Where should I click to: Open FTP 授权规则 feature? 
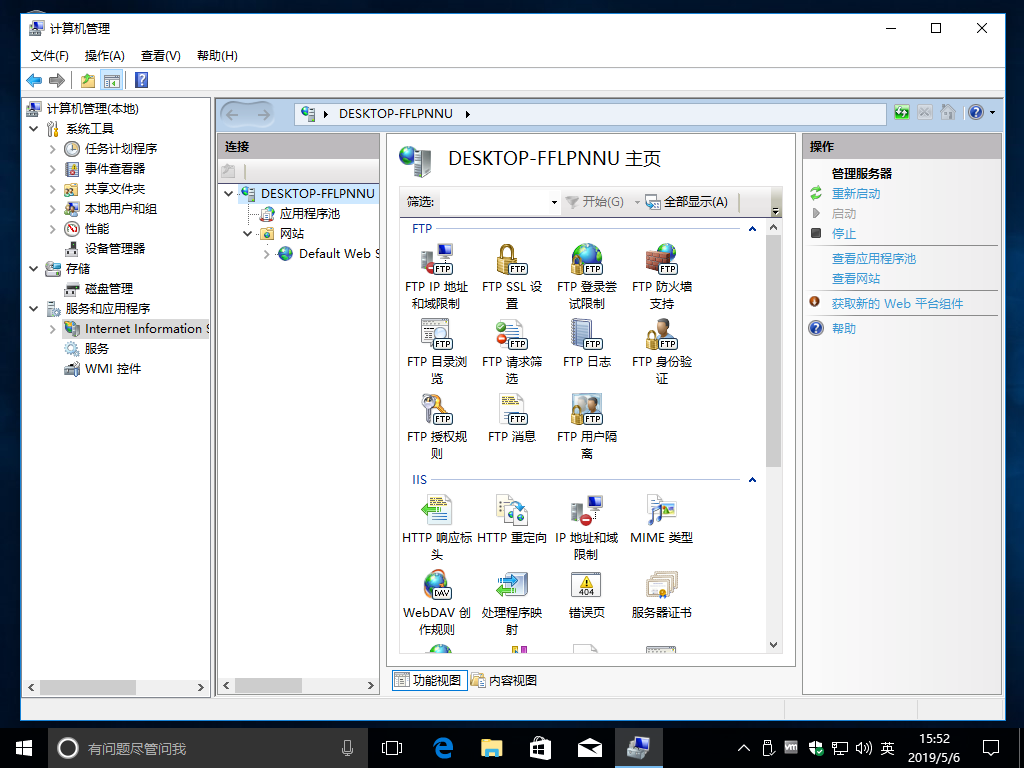pos(436,427)
